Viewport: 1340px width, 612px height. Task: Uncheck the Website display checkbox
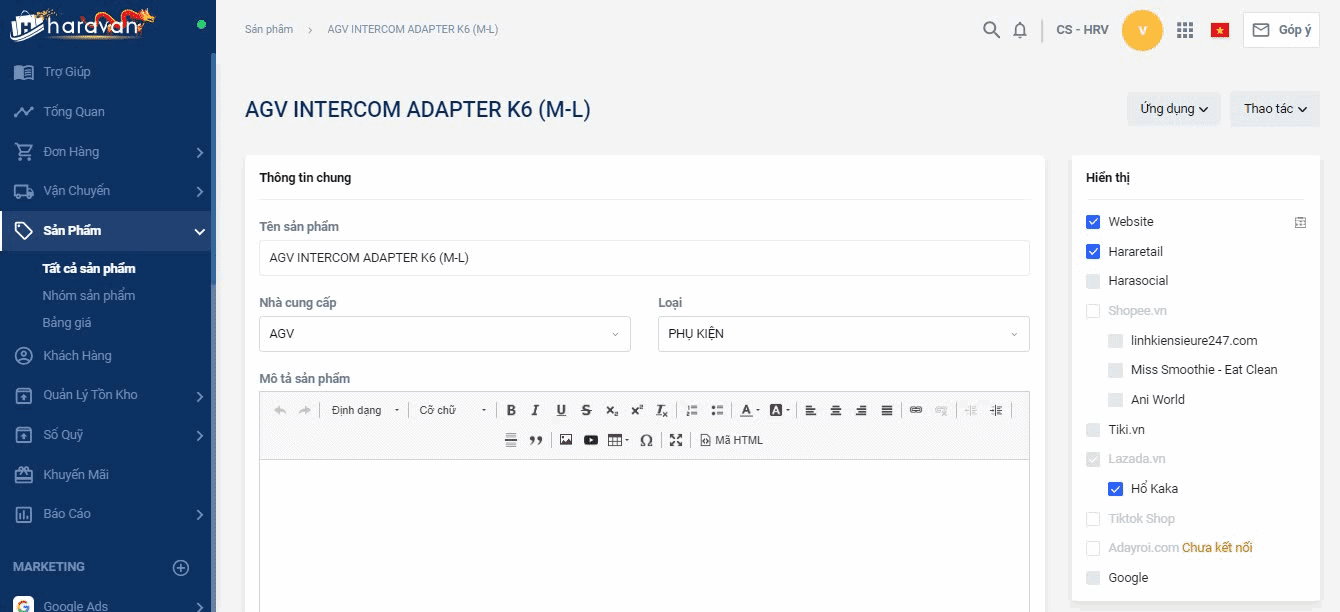point(1093,222)
